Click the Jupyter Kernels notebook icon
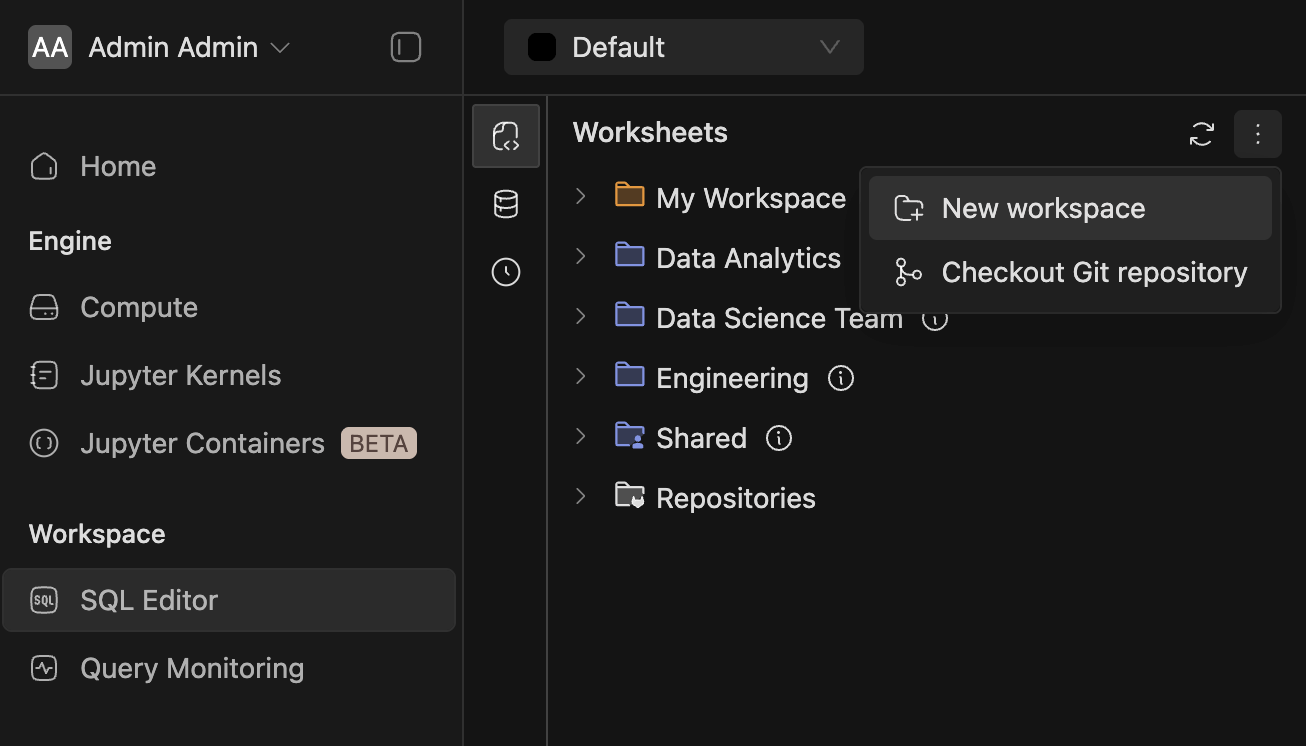This screenshot has height=746, width=1306. (44, 375)
